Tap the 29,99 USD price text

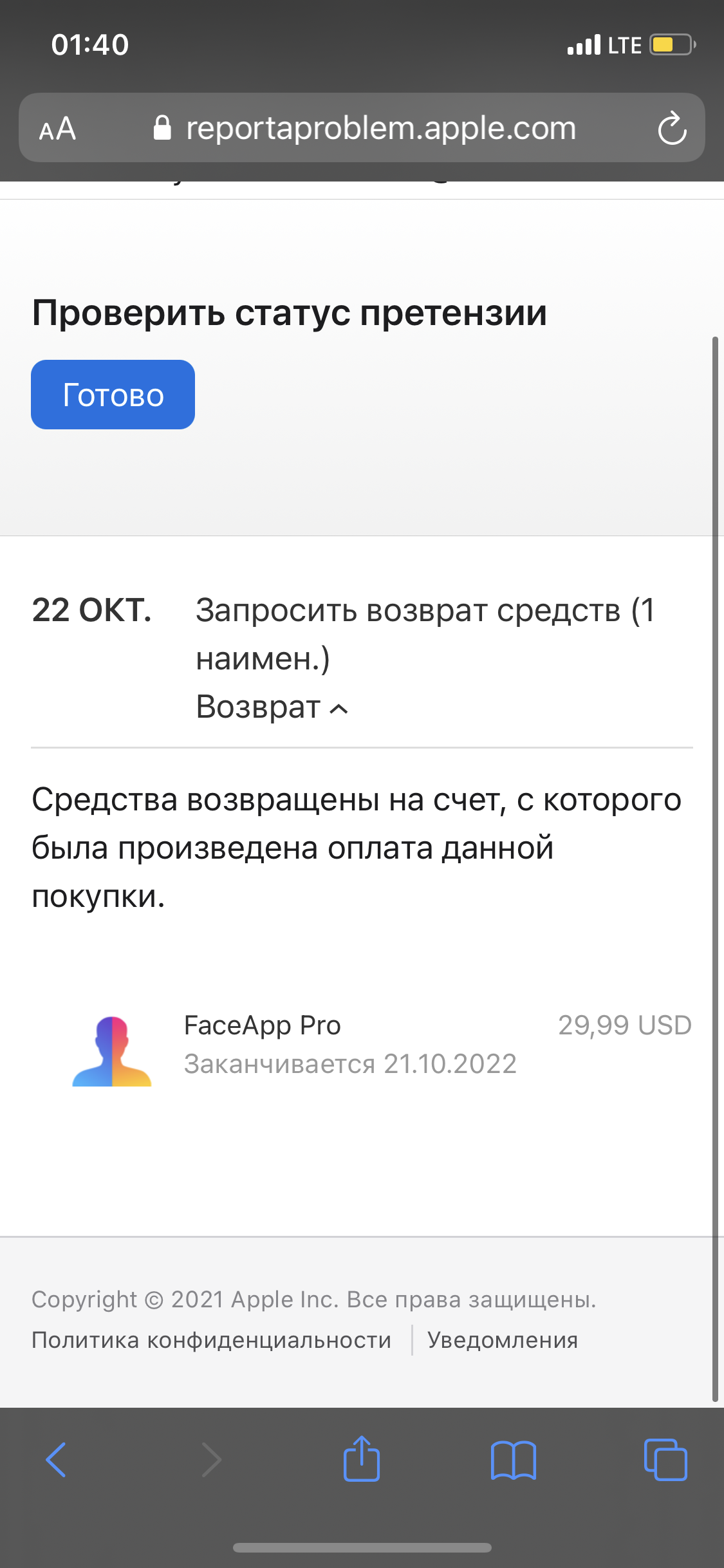point(624,1025)
